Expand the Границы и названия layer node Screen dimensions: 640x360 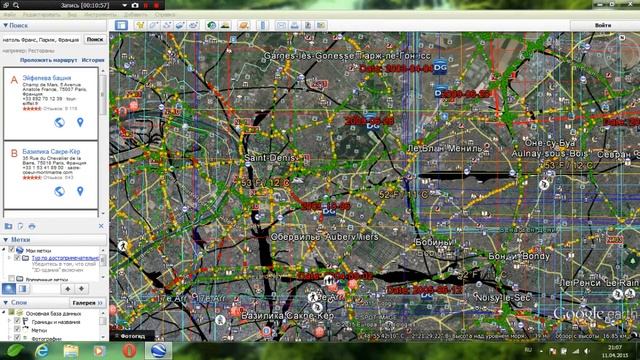9,321
